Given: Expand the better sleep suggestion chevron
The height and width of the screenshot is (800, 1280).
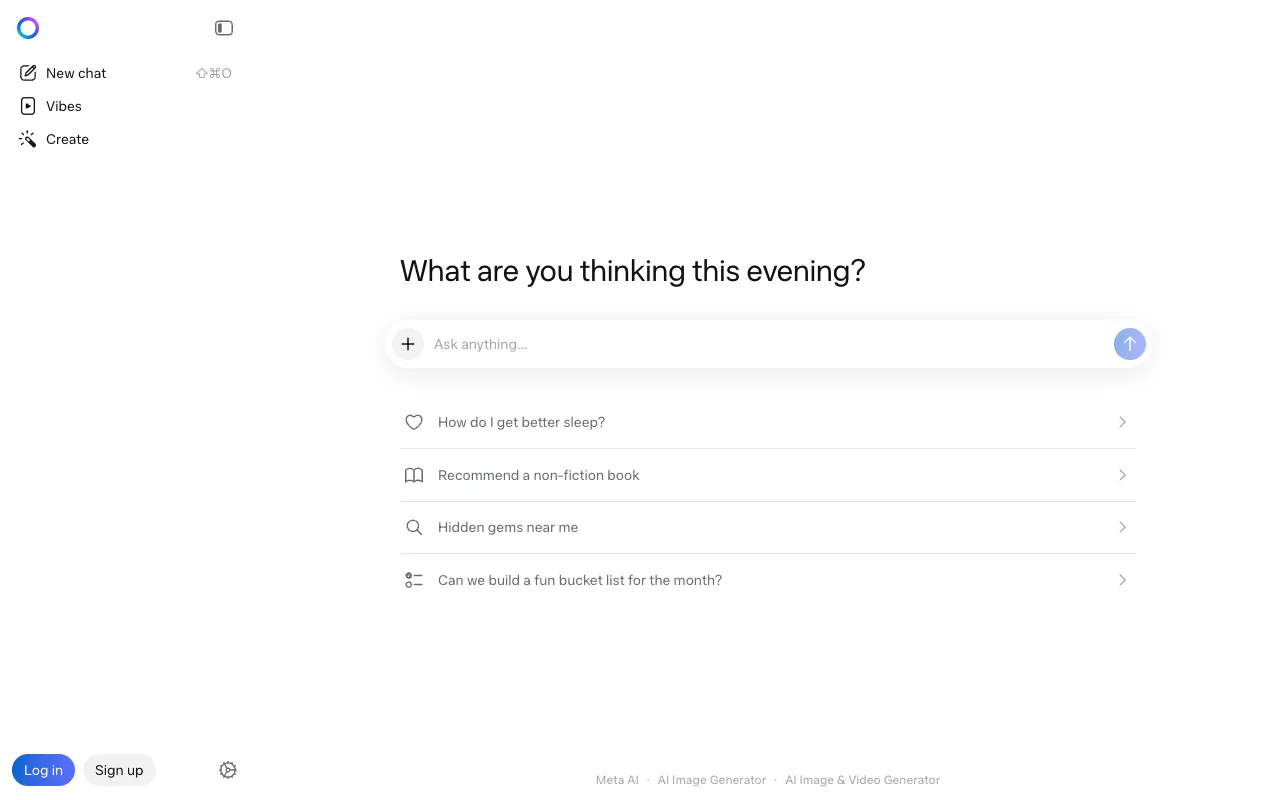Looking at the screenshot, I should coord(1122,422).
